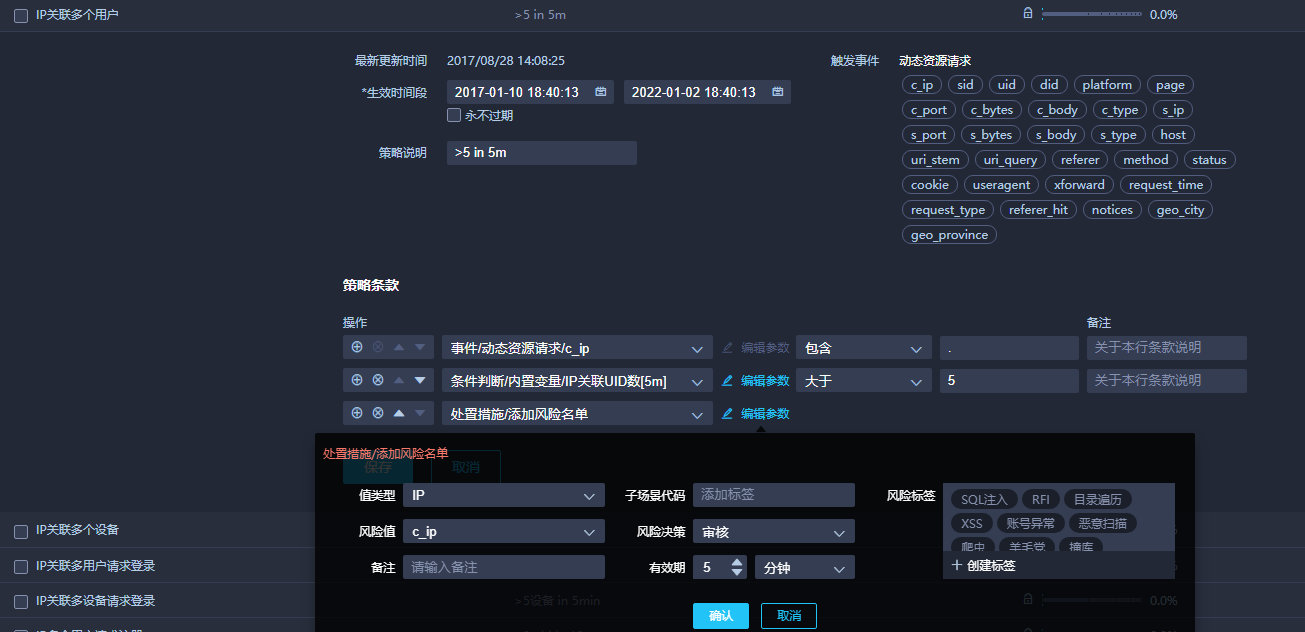The height and width of the screenshot is (632, 1305).
Task: Open the 条件判断/内置变量/IP关联UID数 dropdown
Action: [x=577, y=381]
